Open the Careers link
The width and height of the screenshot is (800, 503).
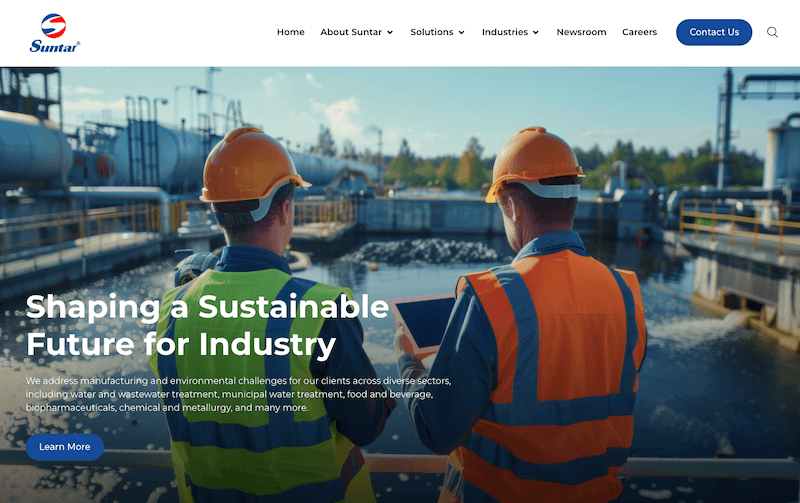pyautogui.click(x=639, y=32)
